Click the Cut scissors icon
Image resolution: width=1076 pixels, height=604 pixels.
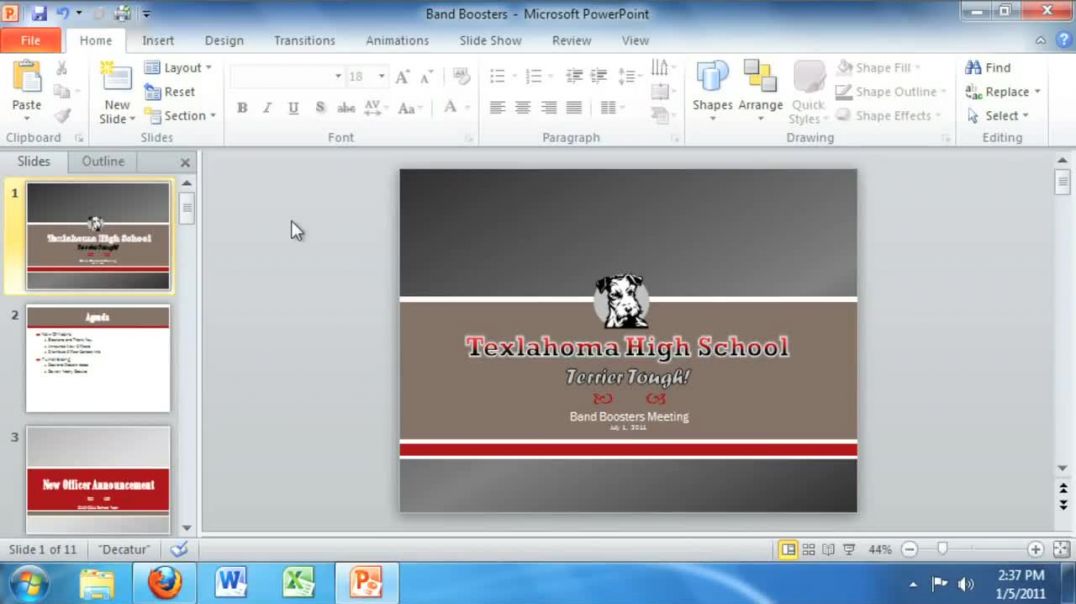pyautogui.click(x=62, y=68)
